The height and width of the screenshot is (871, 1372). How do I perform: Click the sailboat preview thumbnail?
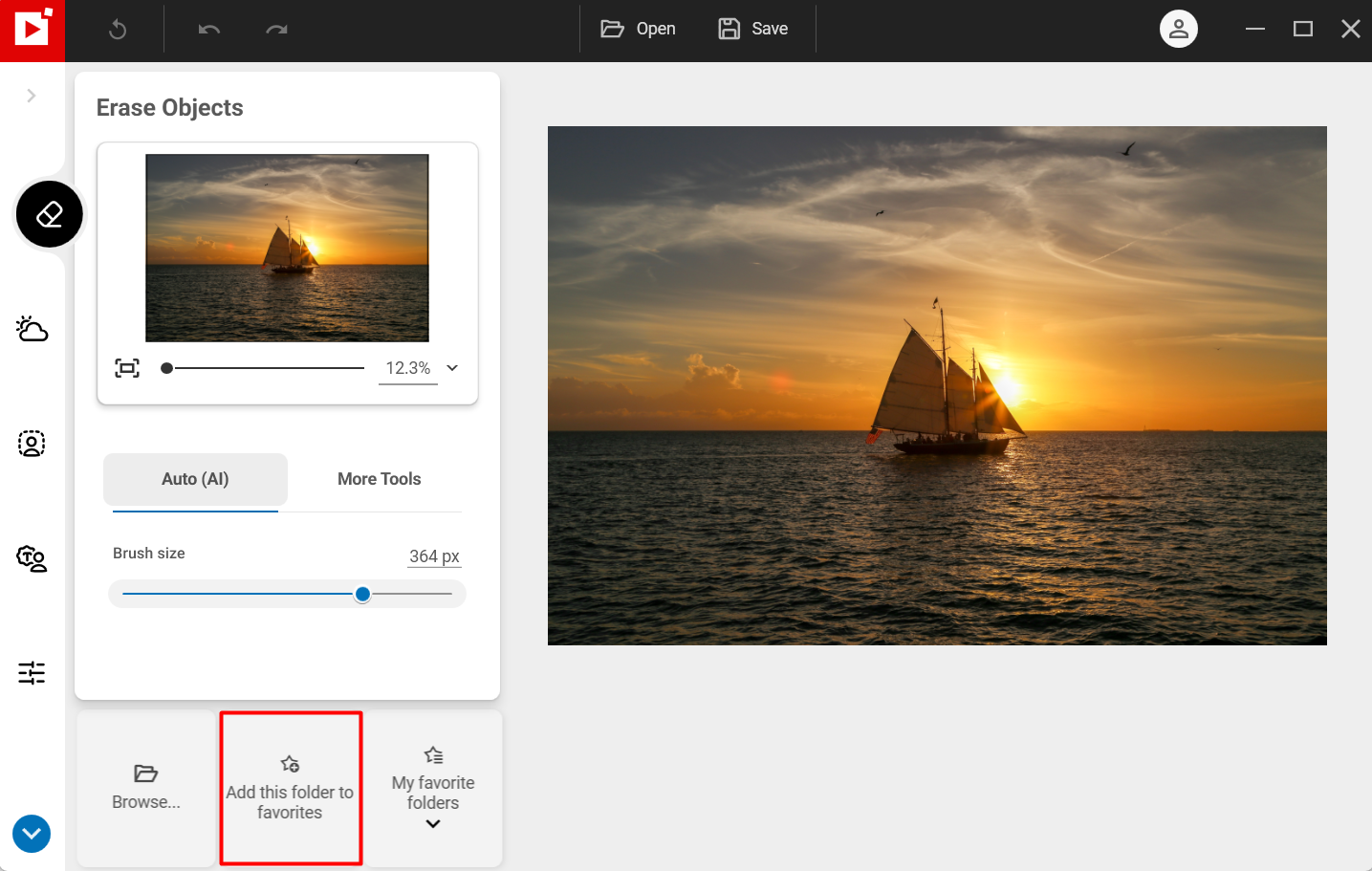point(287,247)
